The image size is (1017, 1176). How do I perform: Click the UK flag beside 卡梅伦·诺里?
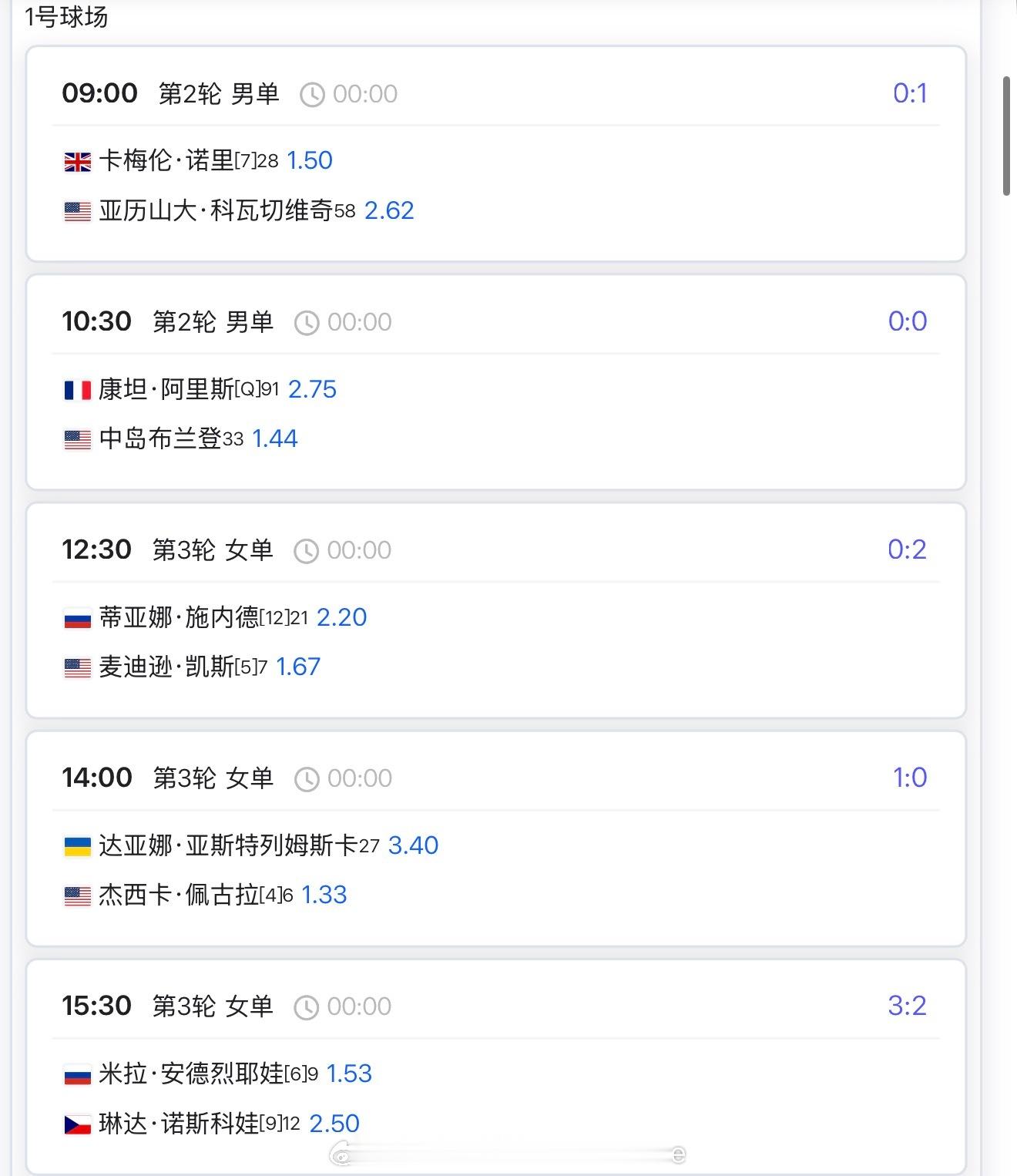tap(77, 162)
